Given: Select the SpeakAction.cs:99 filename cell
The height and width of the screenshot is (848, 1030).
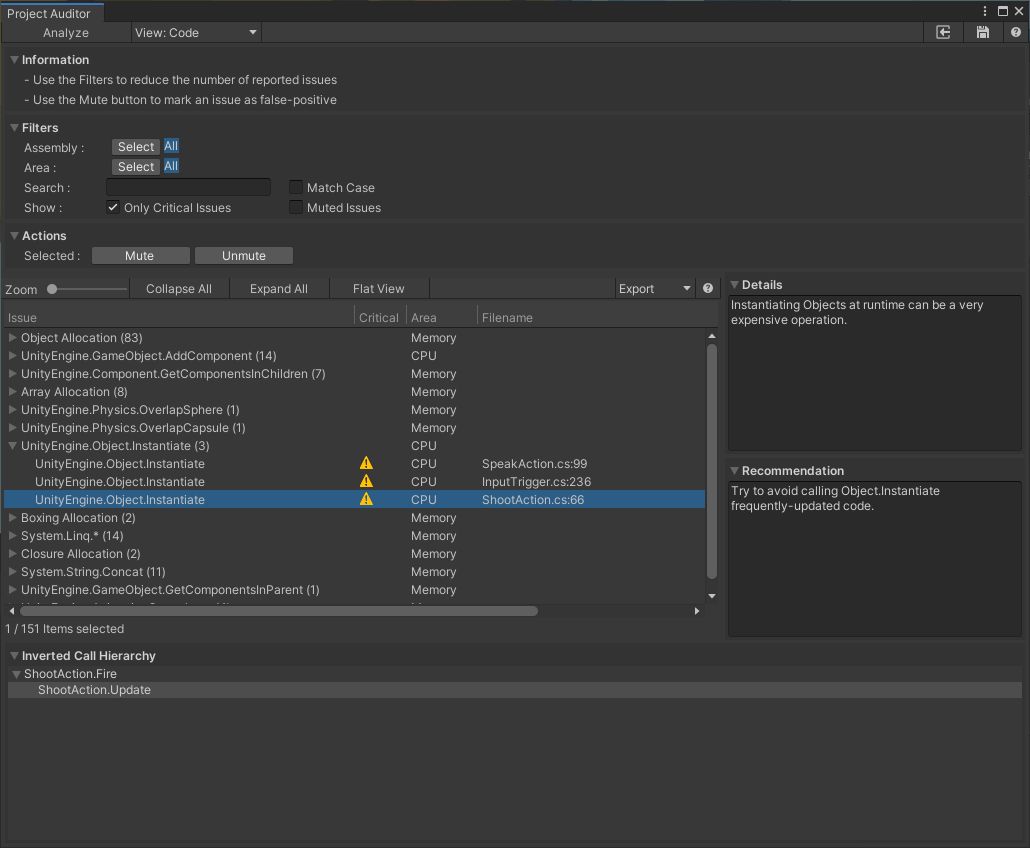Looking at the screenshot, I should click(534, 463).
